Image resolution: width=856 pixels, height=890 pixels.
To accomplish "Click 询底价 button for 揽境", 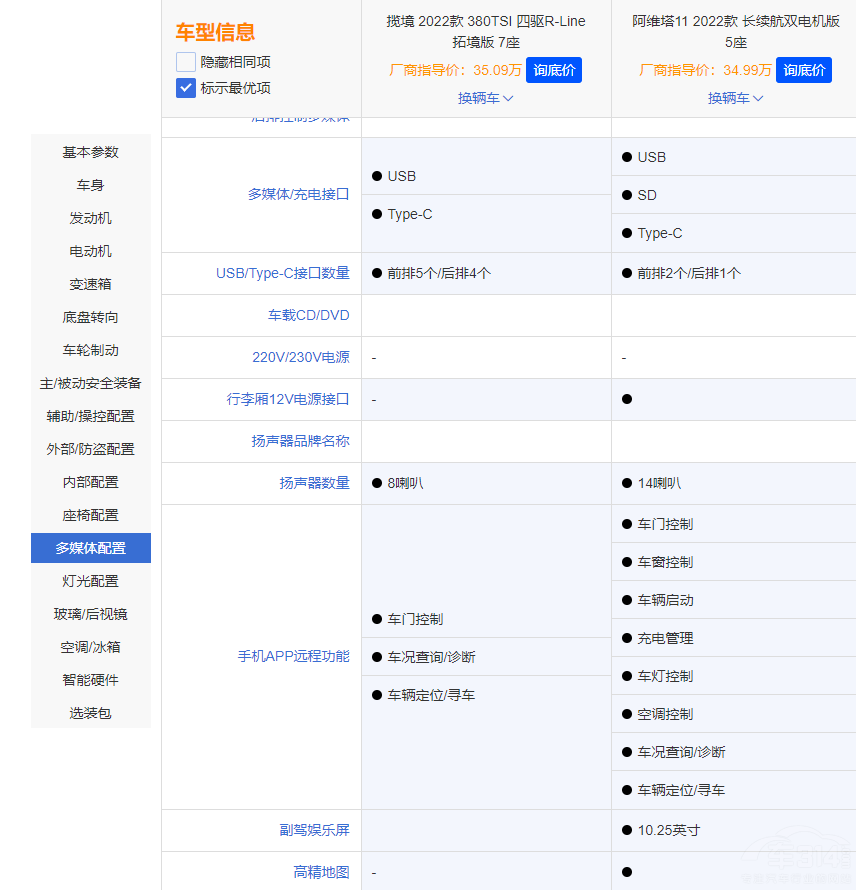I will [553, 70].
